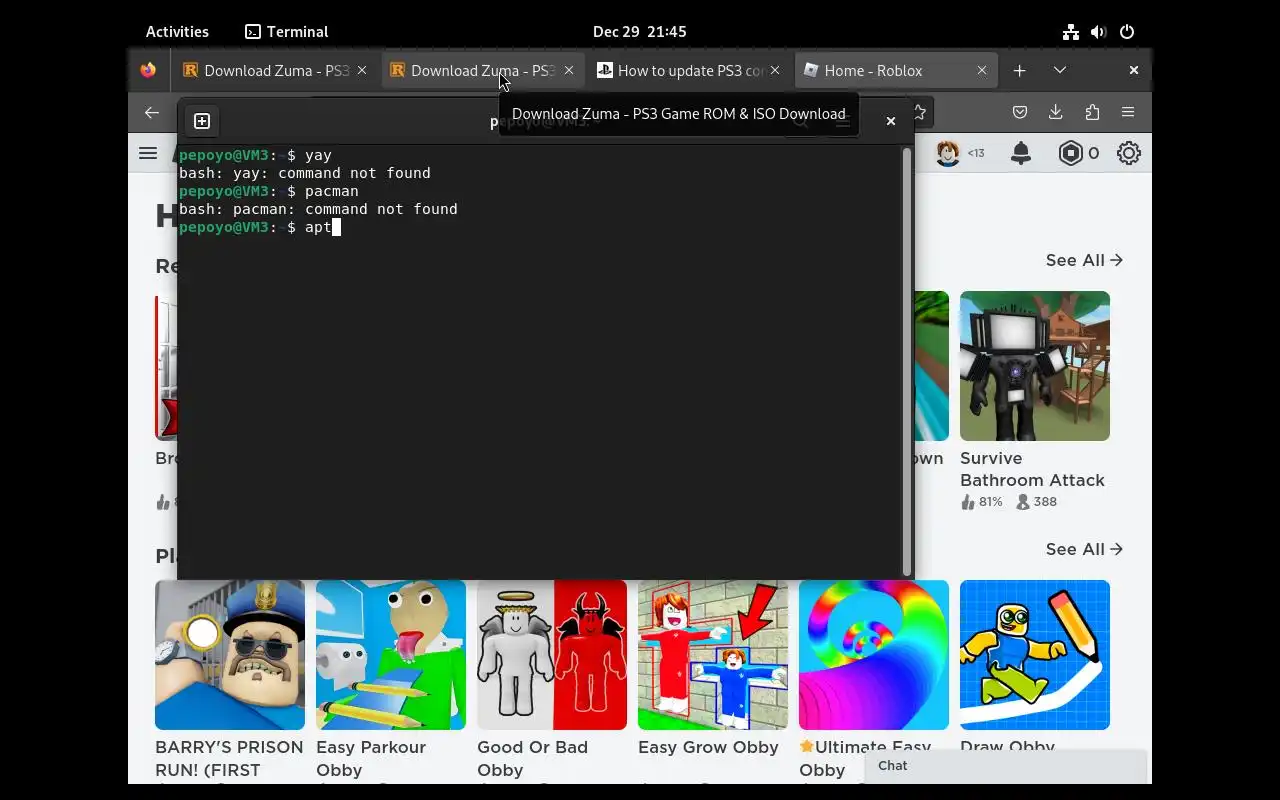
Task: Click 'pacman' command in terminal
Action: (x=332, y=191)
